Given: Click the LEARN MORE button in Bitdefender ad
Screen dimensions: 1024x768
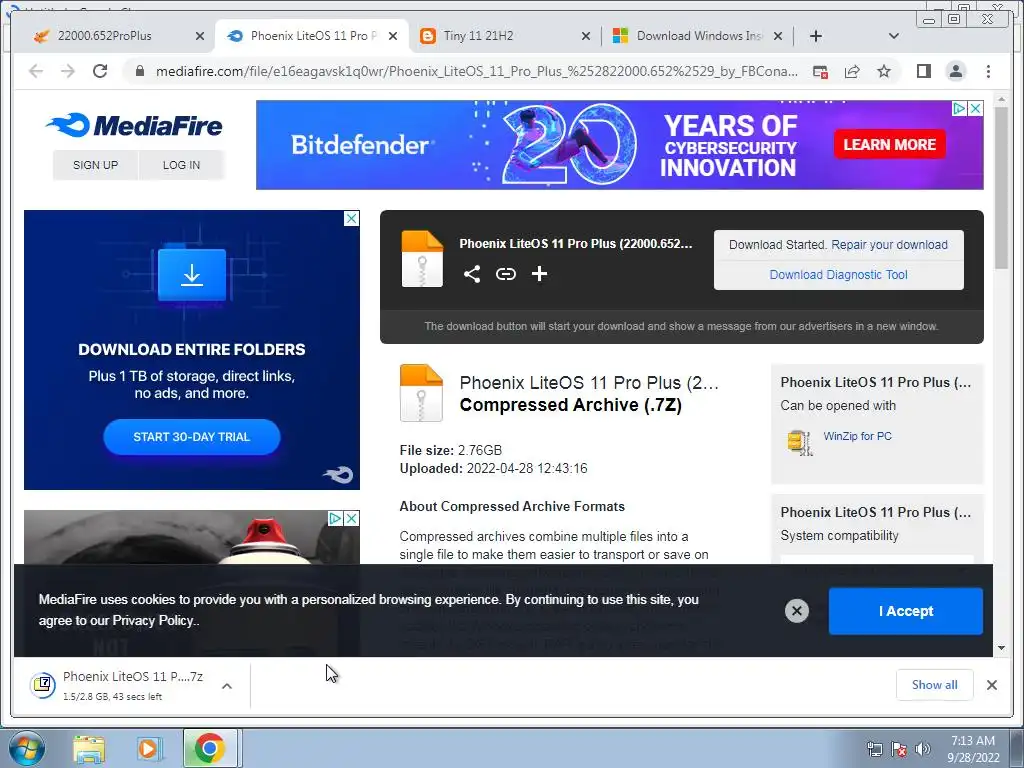Looking at the screenshot, I should (889, 144).
